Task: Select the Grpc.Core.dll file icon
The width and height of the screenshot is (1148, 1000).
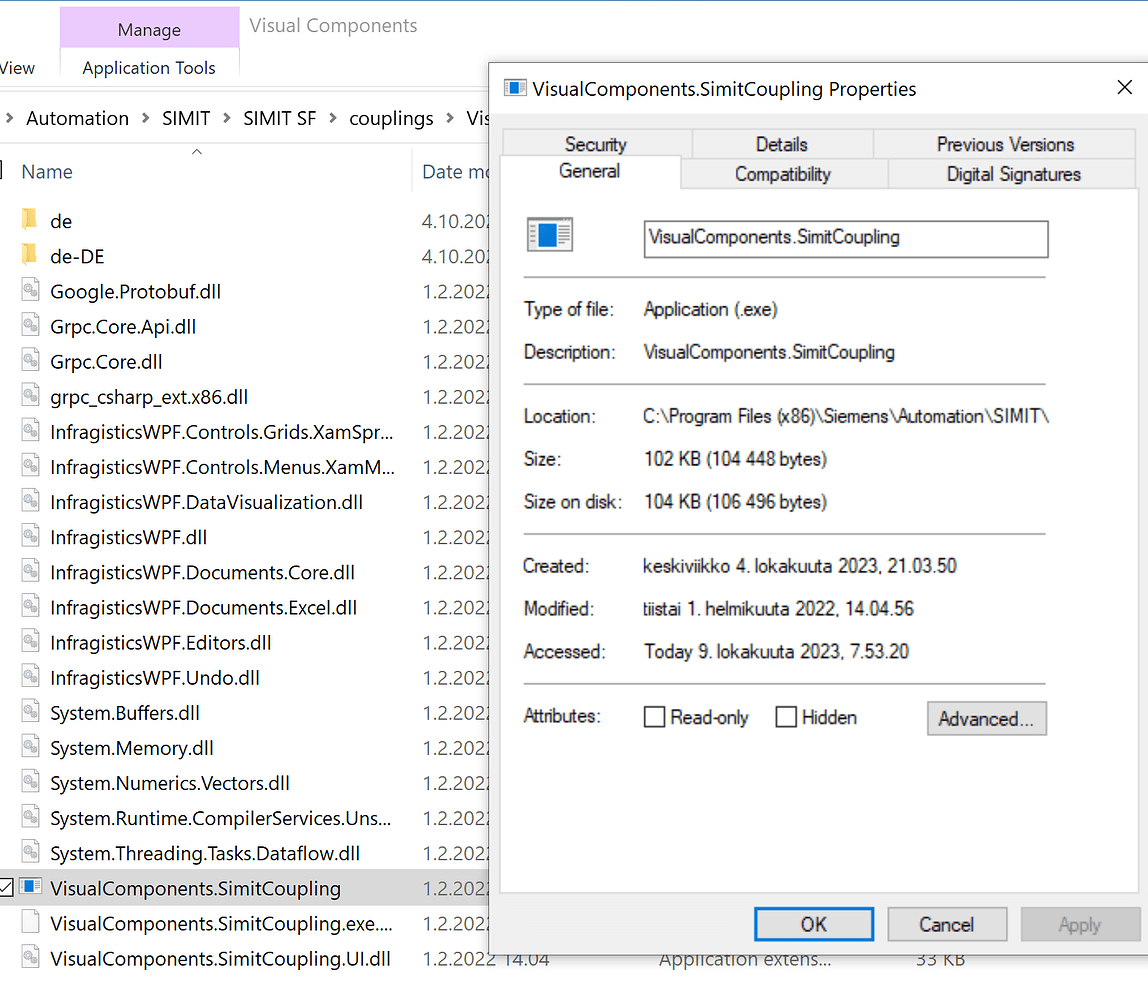Action: [29, 361]
